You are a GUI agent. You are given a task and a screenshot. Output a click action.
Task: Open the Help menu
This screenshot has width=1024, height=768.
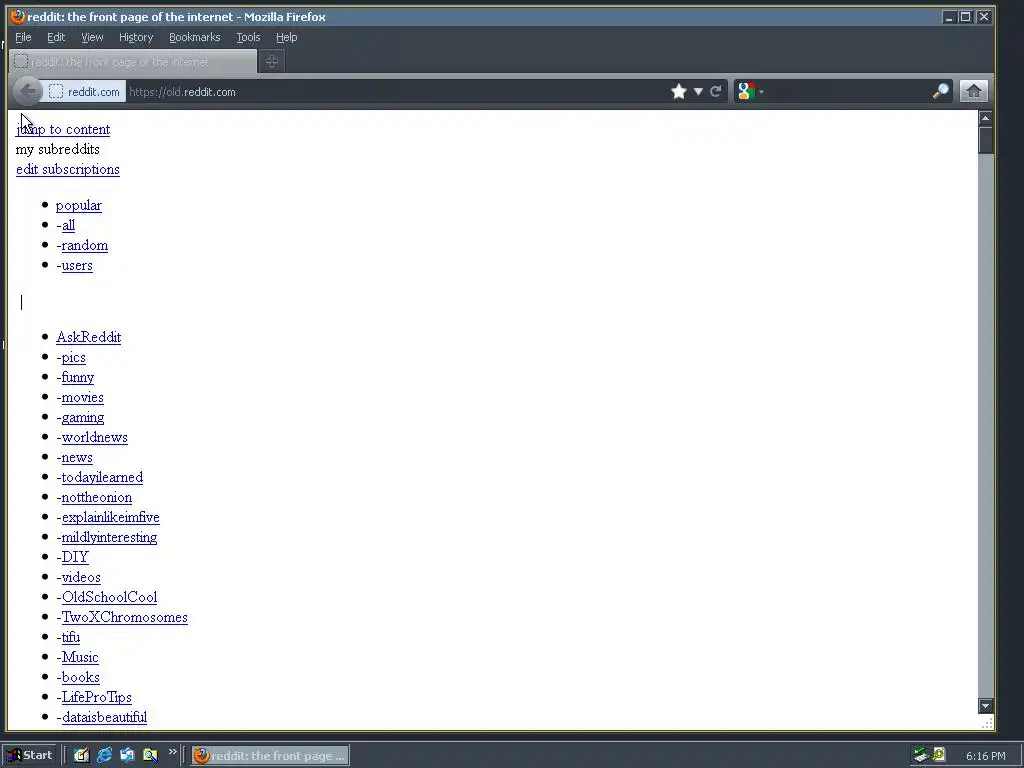pyautogui.click(x=286, y=37)
